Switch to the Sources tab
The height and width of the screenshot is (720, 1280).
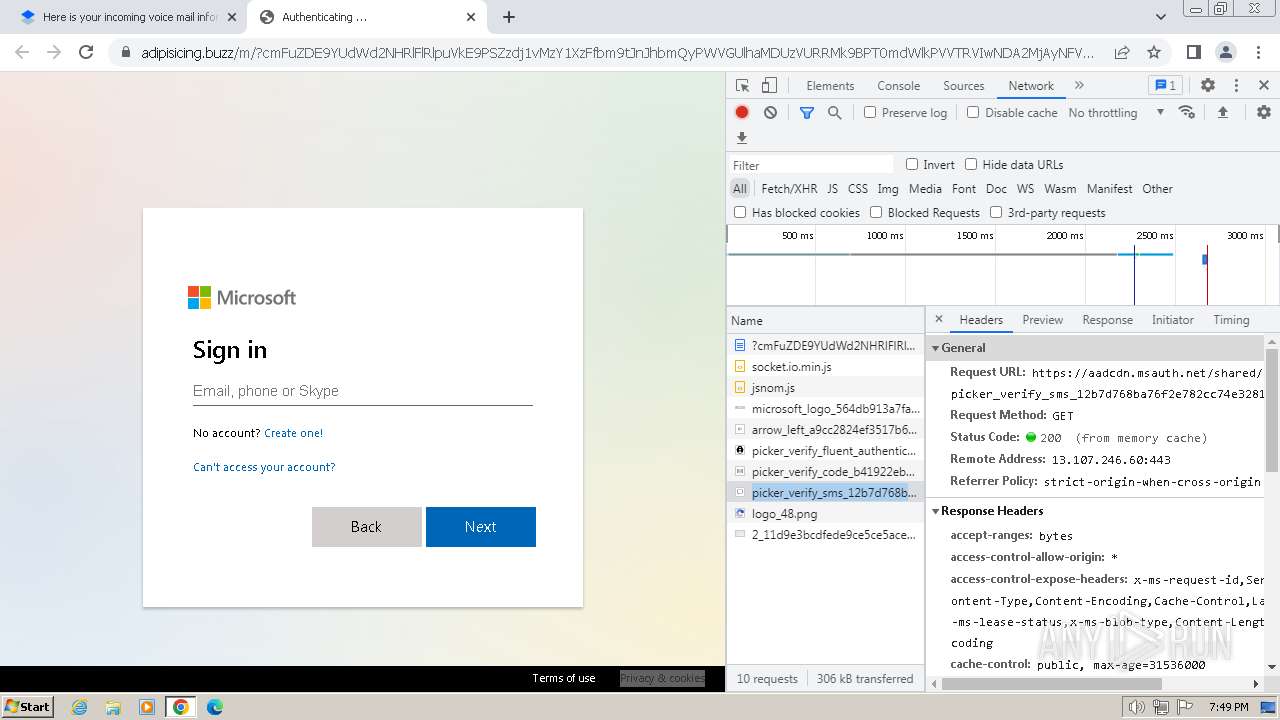click(x=964, y=86)
